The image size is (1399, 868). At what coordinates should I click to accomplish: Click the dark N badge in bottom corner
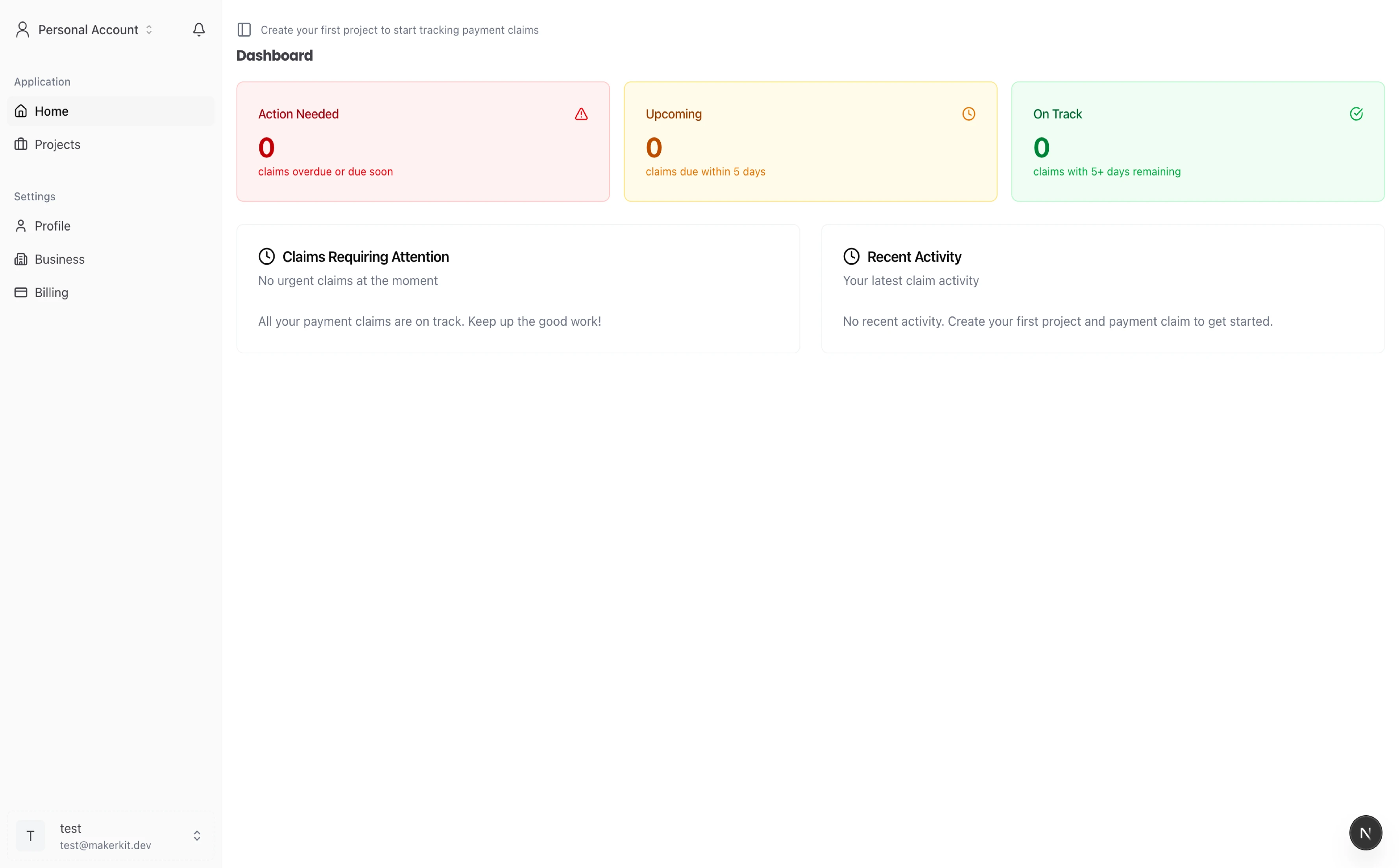(1365, 833)
